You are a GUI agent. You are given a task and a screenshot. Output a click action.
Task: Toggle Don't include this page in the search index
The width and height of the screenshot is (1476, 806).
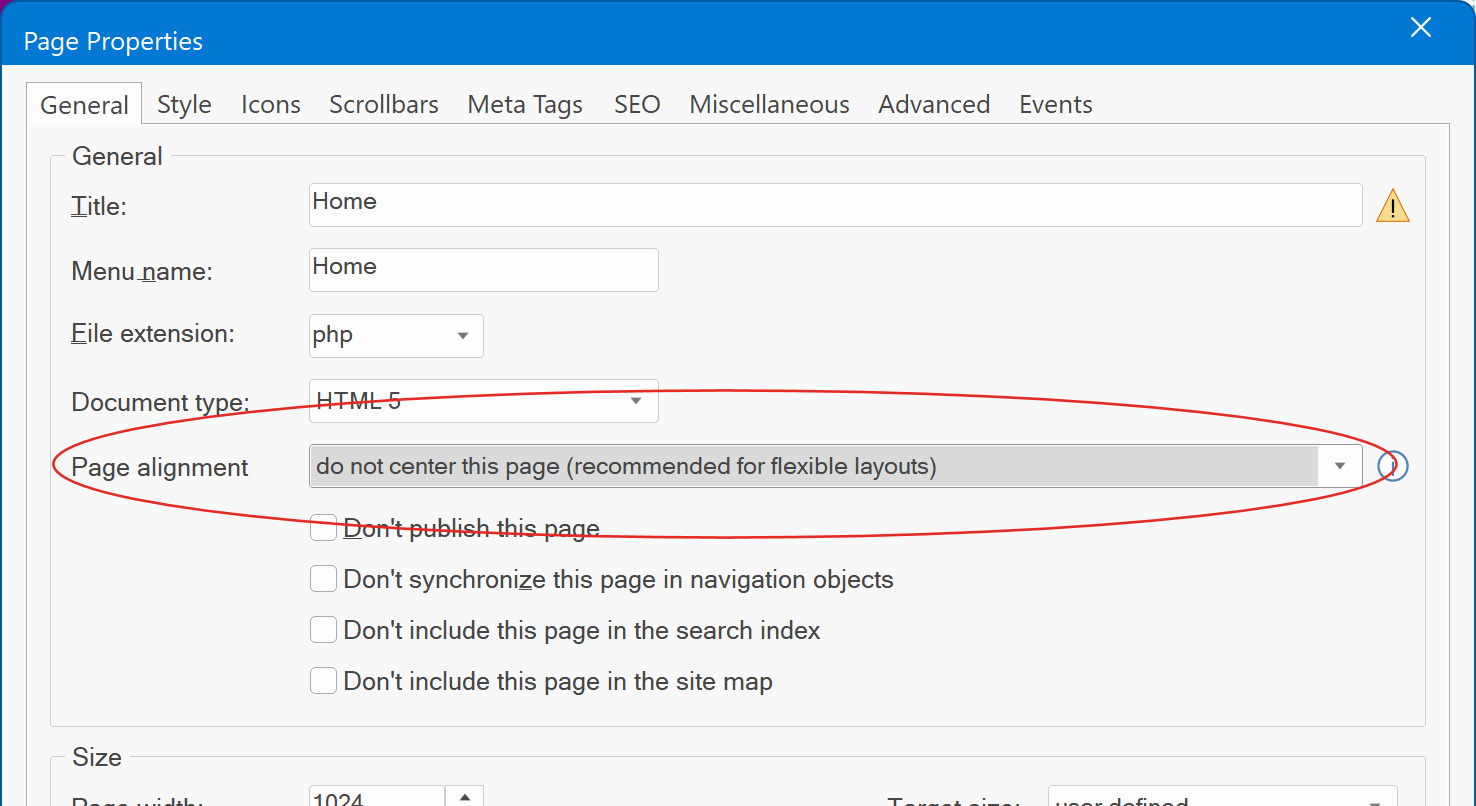(323, 630)
